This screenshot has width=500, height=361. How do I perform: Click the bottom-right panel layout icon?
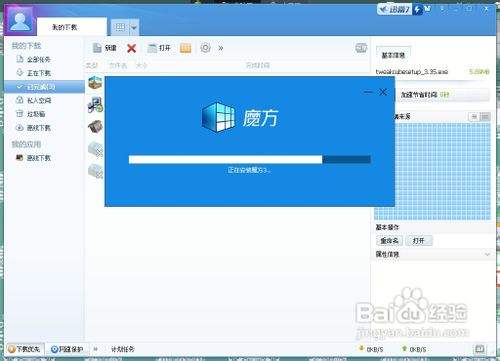(480, 349)
